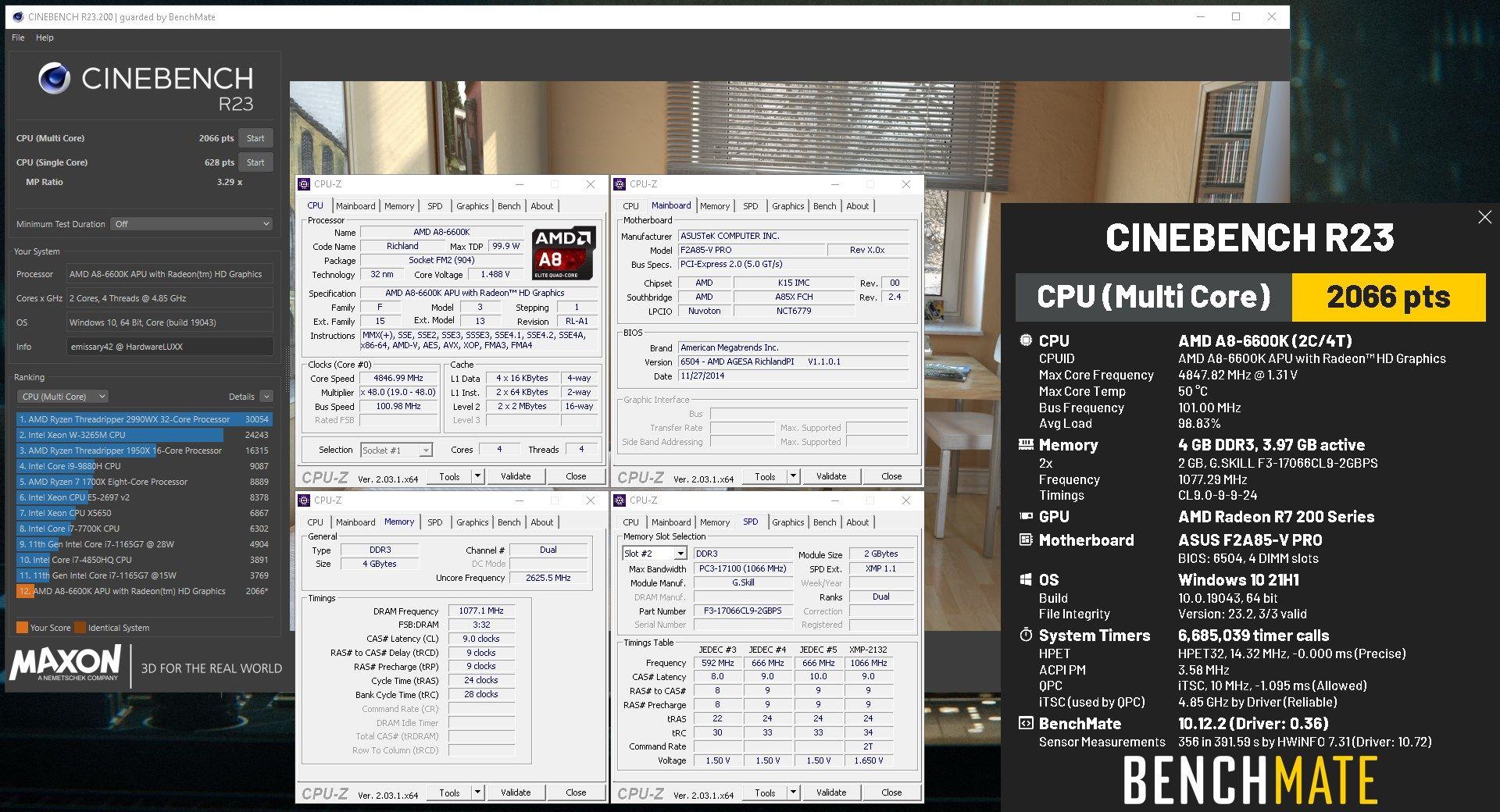Open the Help menu in Cinebench
The height and width of the screenshot is (812, 1500).
click(x=45, y=37)
